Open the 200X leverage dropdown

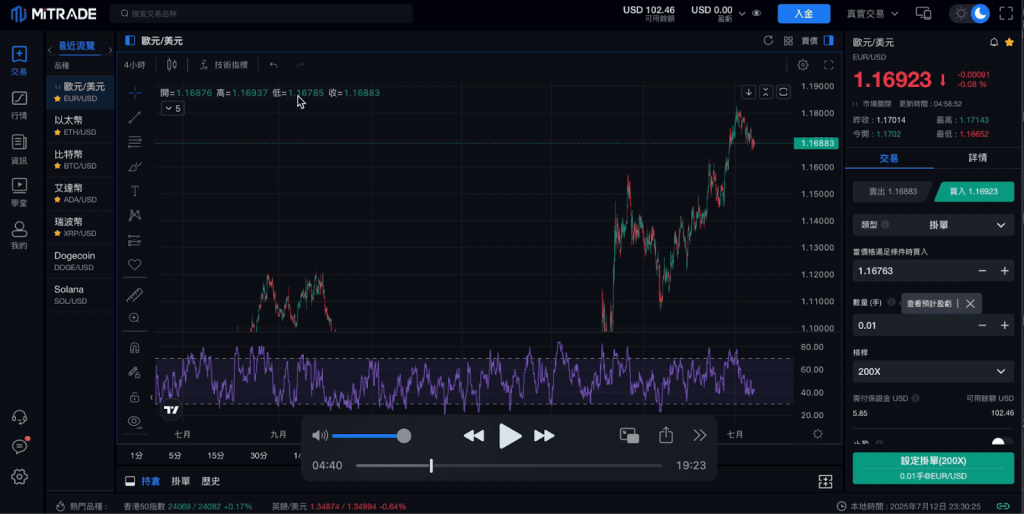coord(933,371)
